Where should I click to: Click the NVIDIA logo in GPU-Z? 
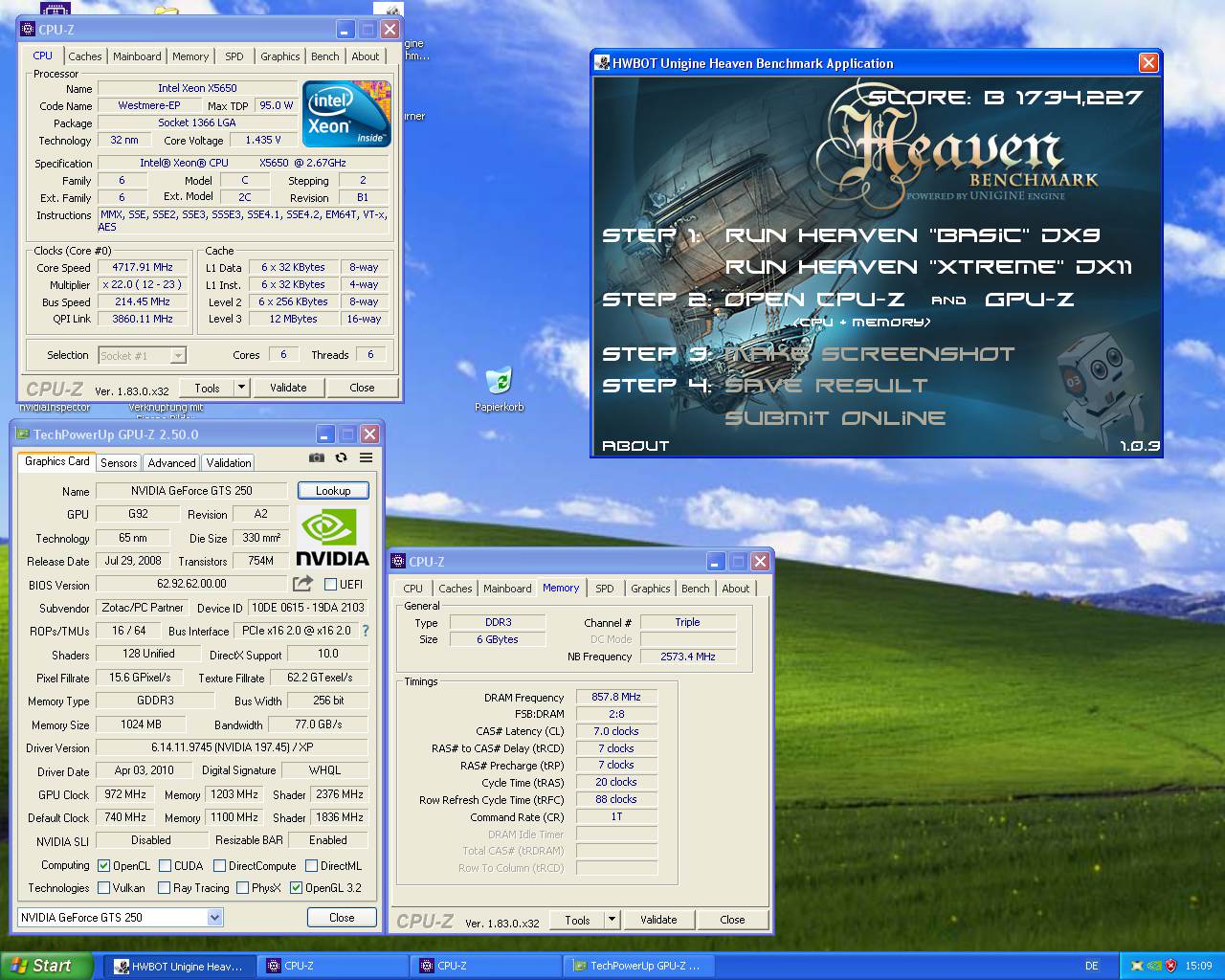point(332,538)
